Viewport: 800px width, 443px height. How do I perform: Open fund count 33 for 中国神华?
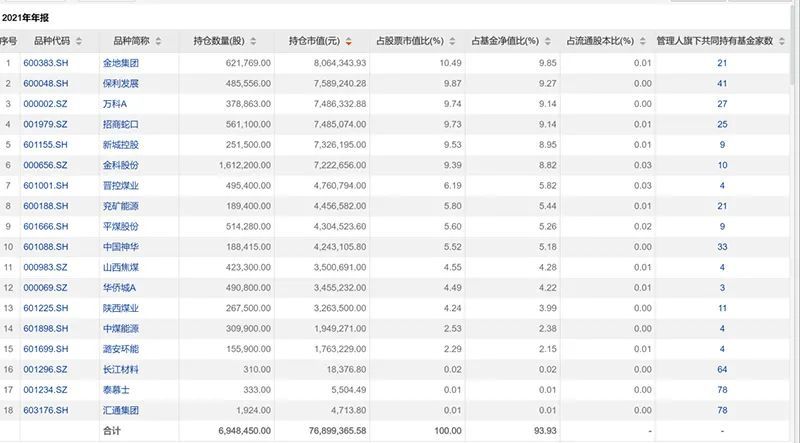(x=722, y=247)
